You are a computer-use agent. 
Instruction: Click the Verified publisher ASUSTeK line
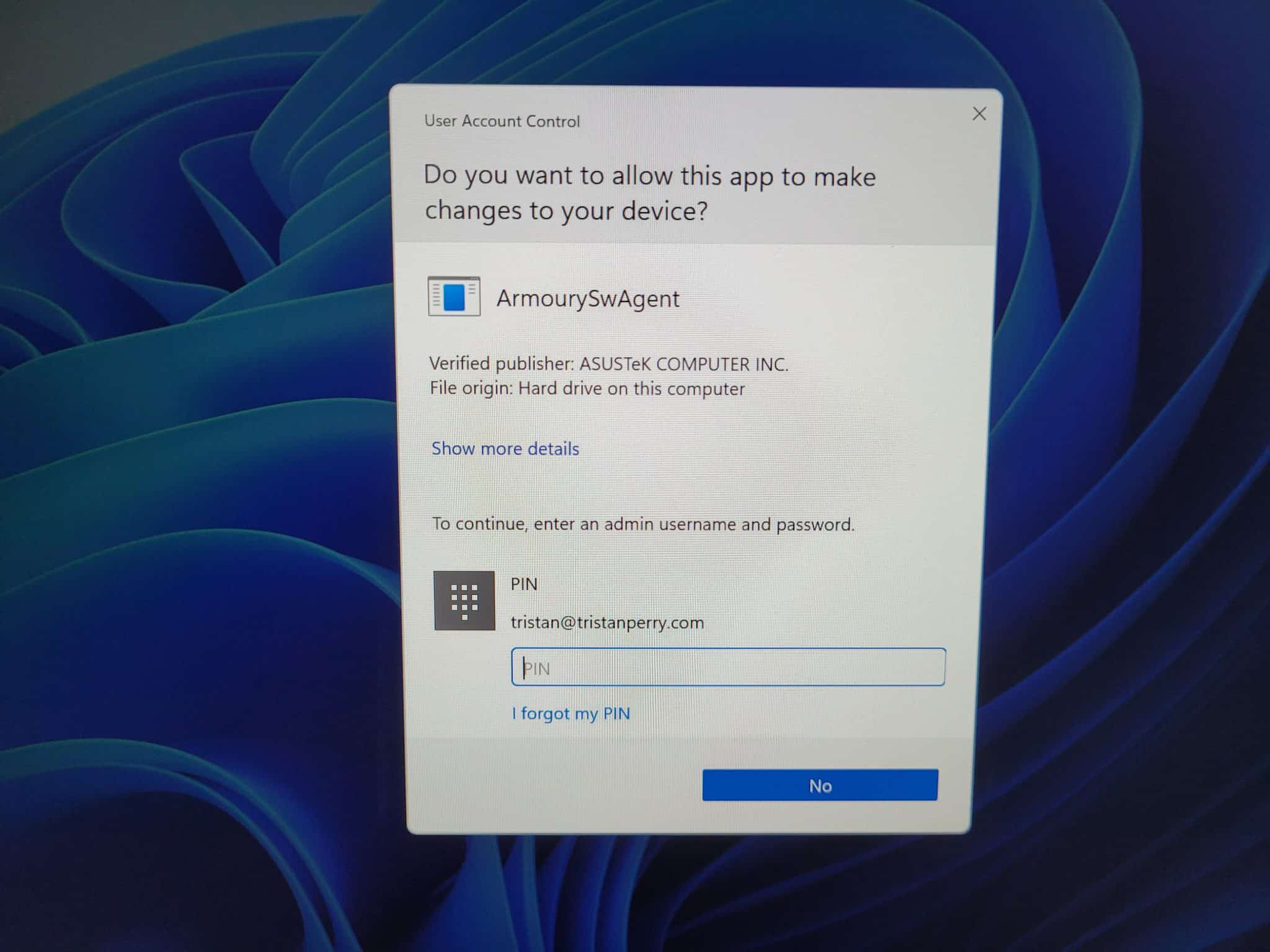(x=608, y=364)
